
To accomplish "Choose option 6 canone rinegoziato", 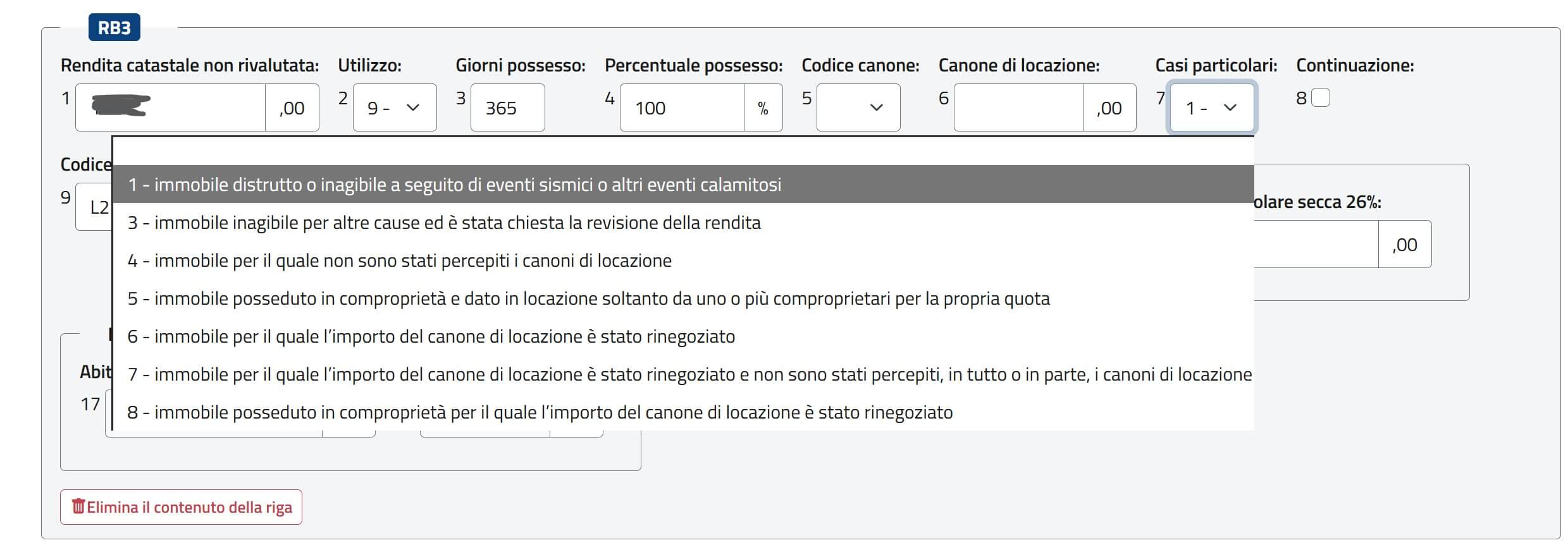I will pyautogui.click(x=431, y=336).
